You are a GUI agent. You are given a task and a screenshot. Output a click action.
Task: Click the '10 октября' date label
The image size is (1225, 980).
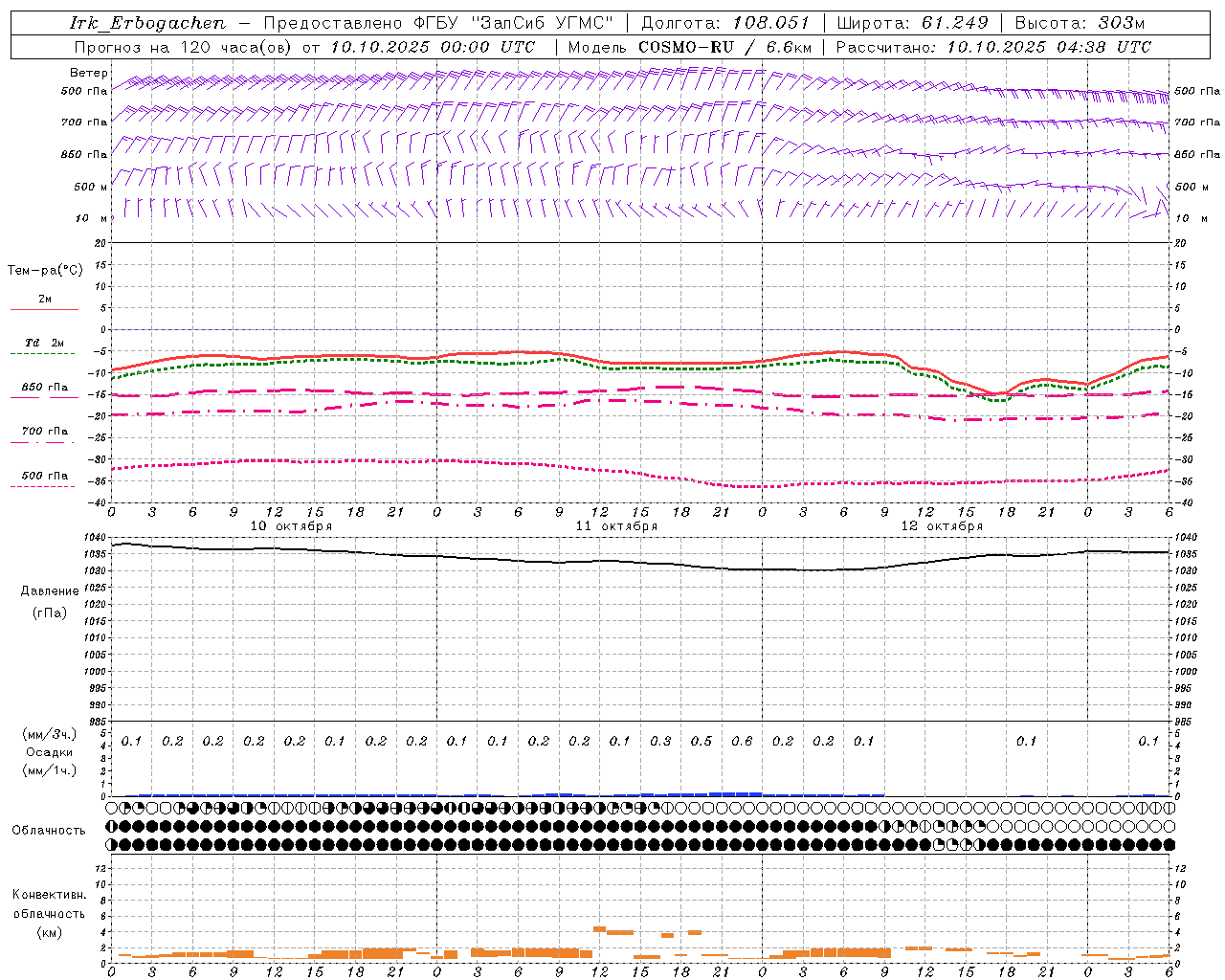[x=292, y=526]
